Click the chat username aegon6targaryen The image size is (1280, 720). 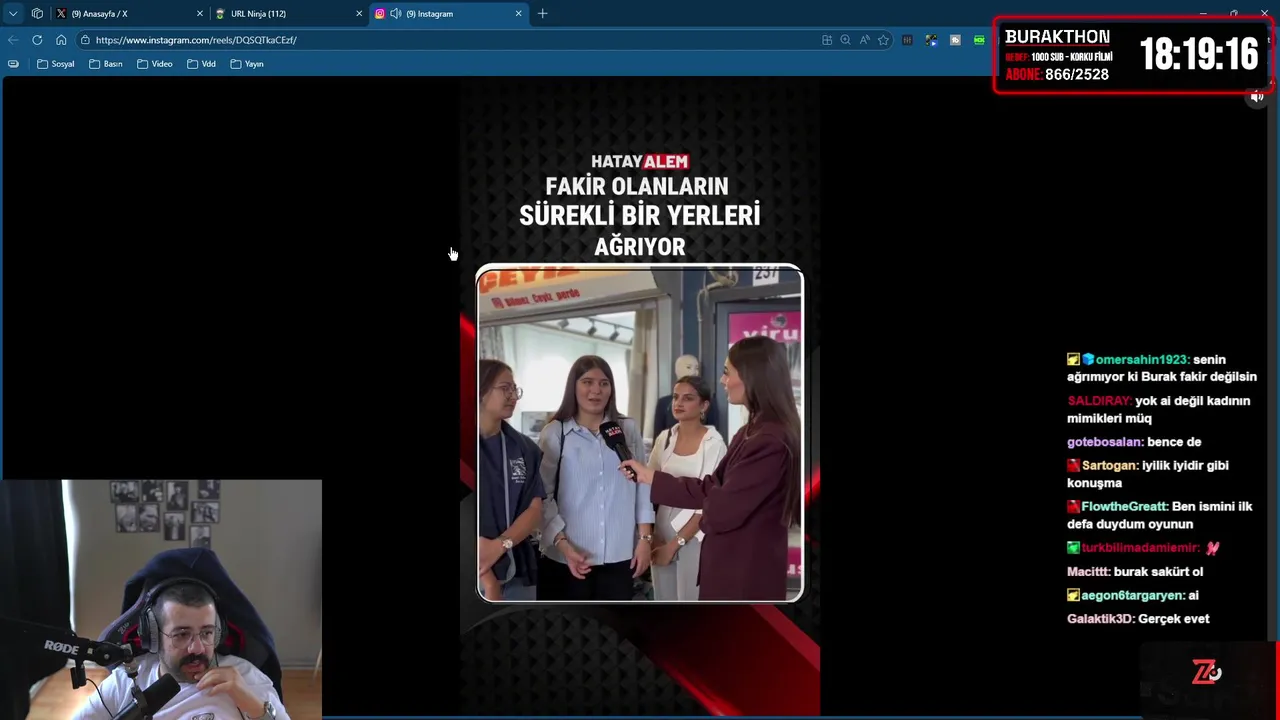coord(1132,595)
